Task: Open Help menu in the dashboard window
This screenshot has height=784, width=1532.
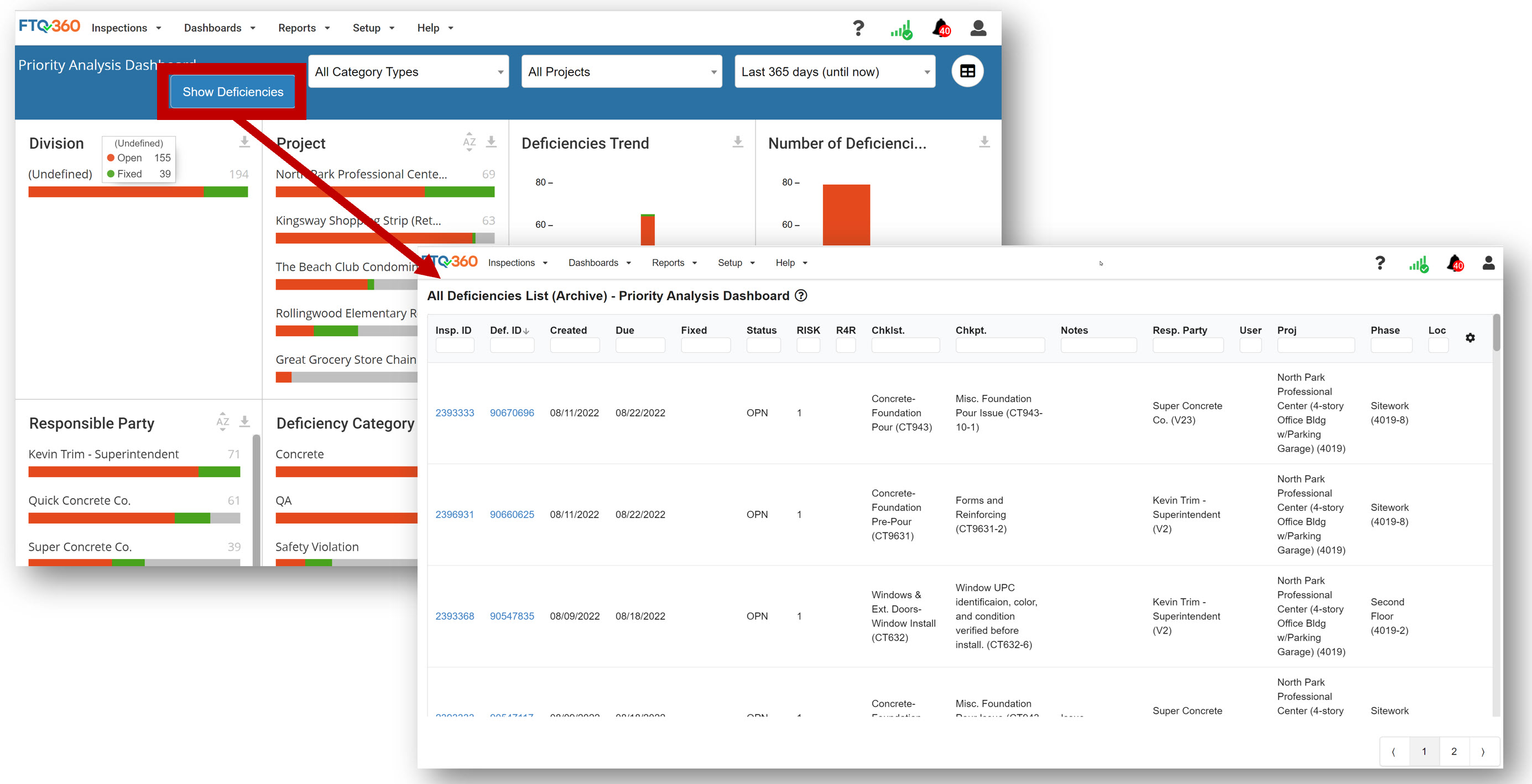Action: coord(435,28)
